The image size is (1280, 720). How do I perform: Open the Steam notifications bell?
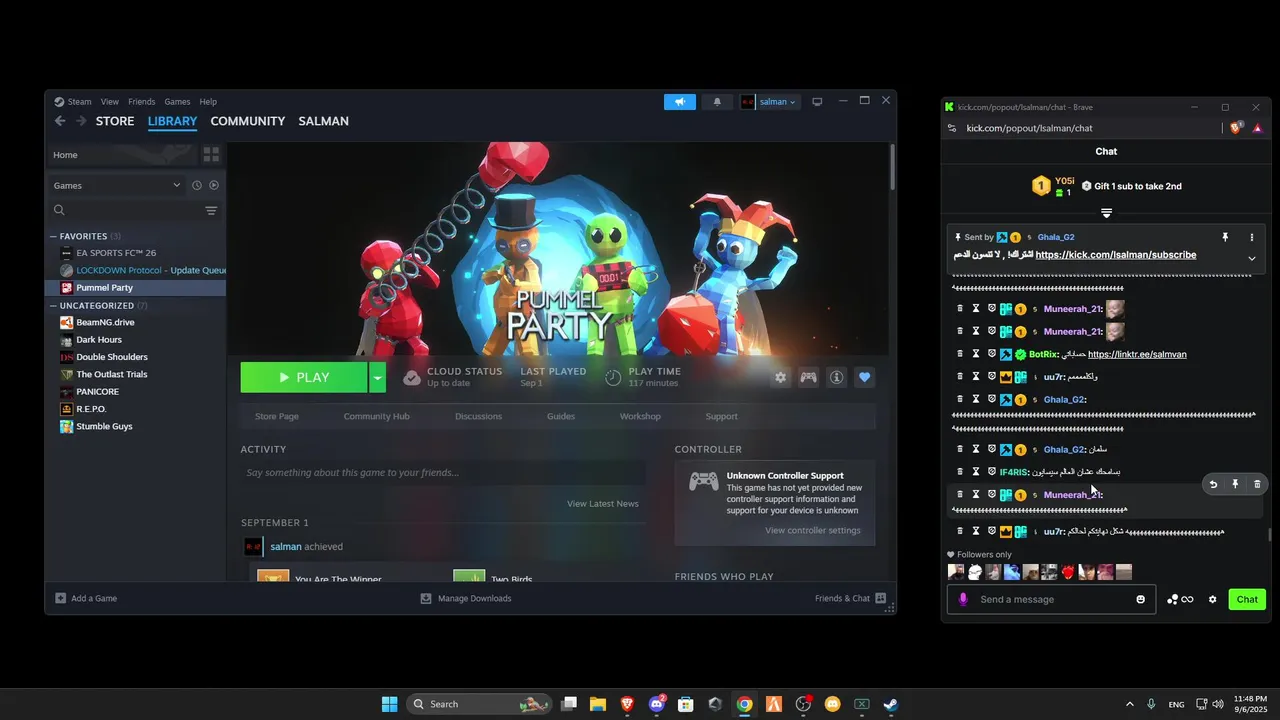[717, 102]
